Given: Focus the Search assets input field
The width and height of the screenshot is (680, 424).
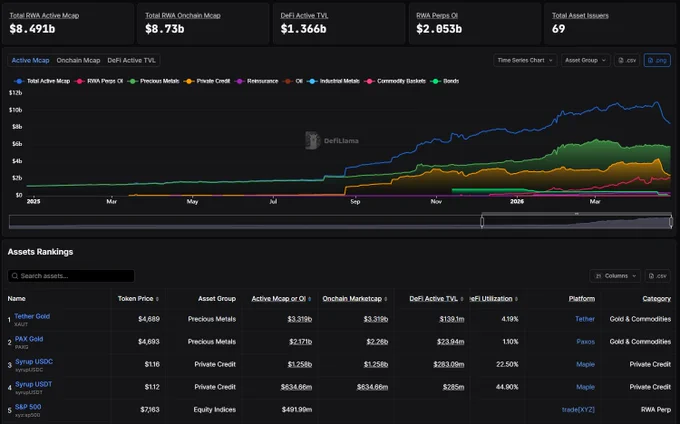Looking at the screenshot, I should (71, 276).
